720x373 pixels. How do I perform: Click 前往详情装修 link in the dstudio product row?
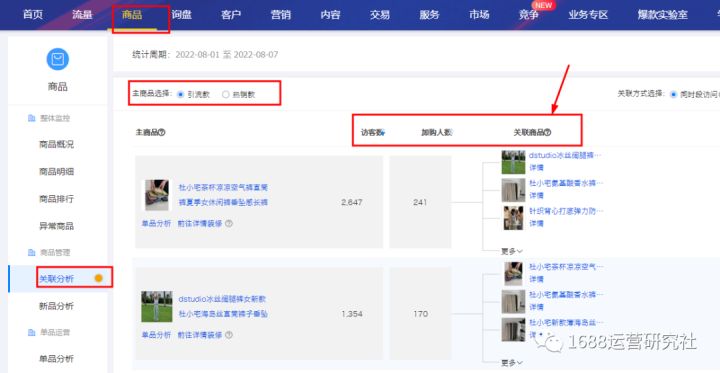pos(200,335)
